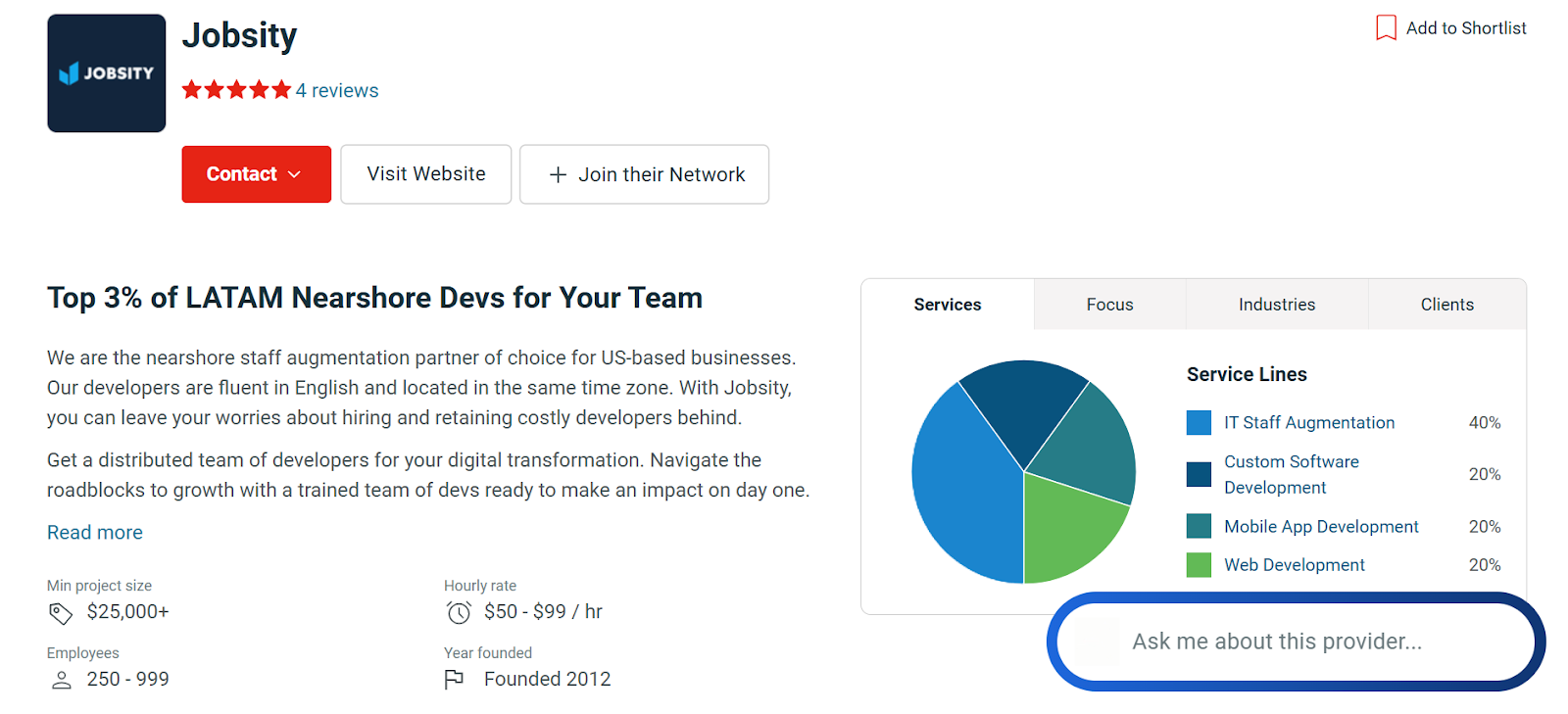
Task: Click the Founded 2012 text
Action: [x=547, y=679]
